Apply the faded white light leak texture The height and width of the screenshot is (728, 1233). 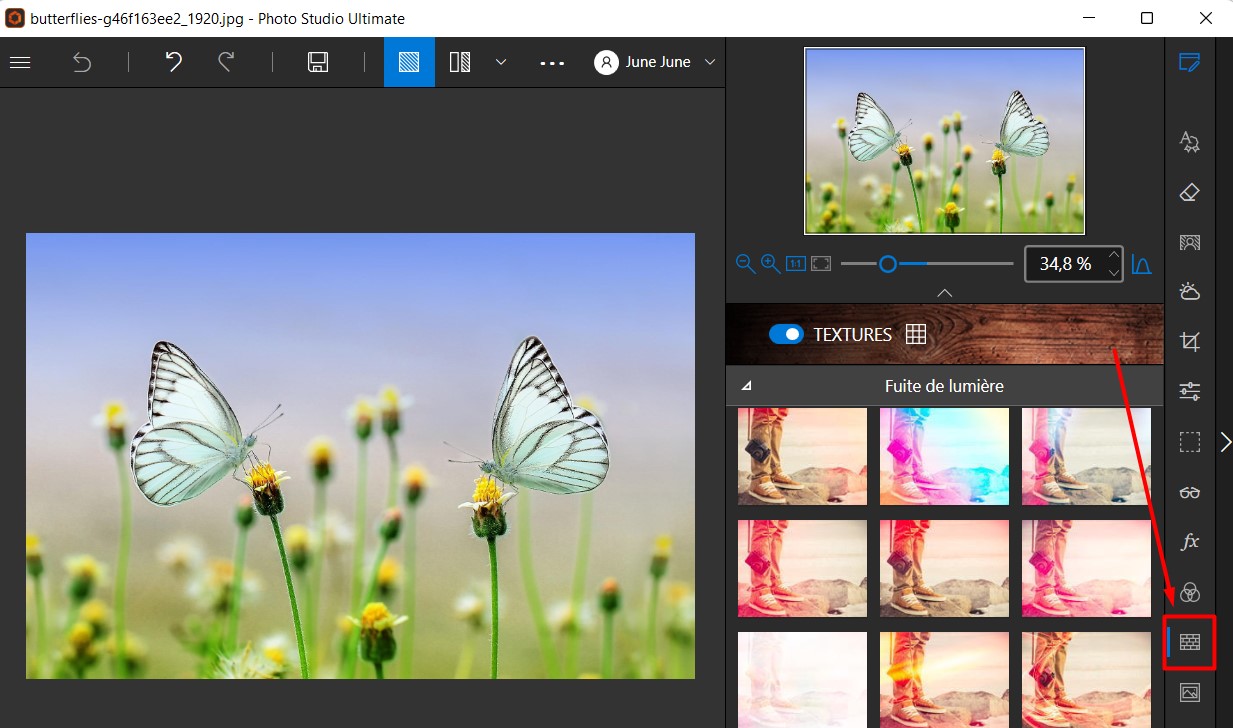pos(802,680)
